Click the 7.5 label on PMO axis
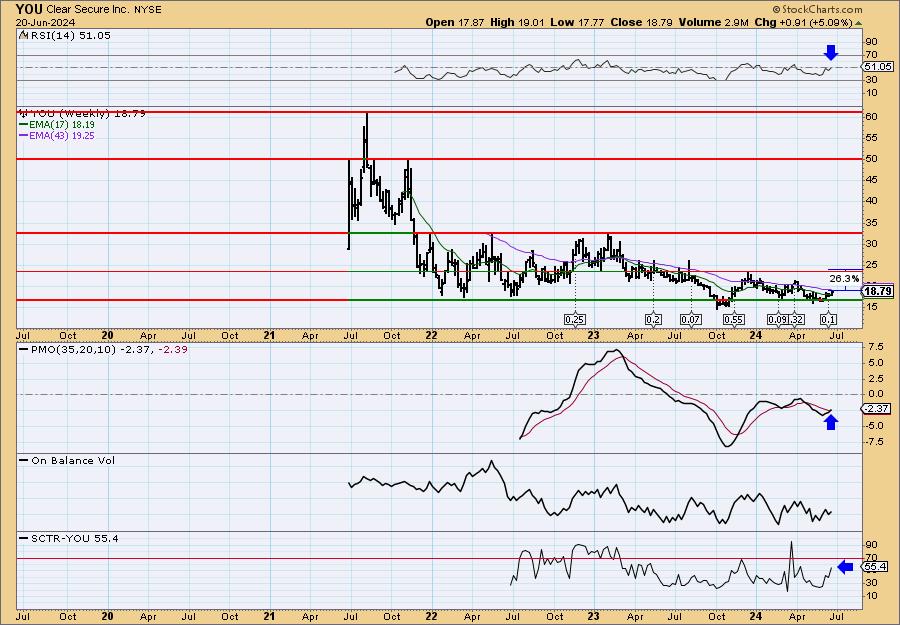Image resolution: width=900 pixels, height=625 pixels. (876, 347)
